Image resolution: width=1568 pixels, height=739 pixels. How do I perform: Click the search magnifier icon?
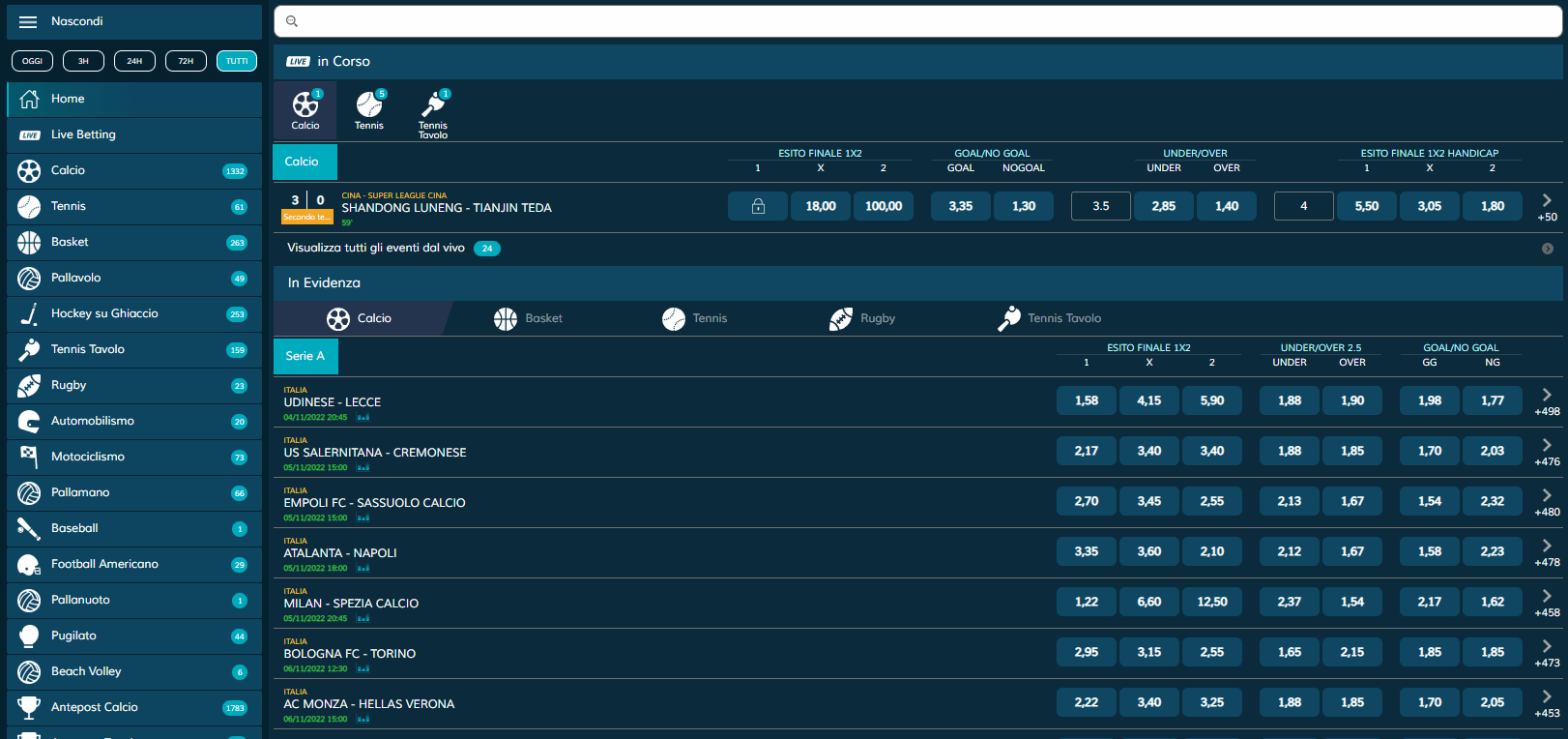292,21
